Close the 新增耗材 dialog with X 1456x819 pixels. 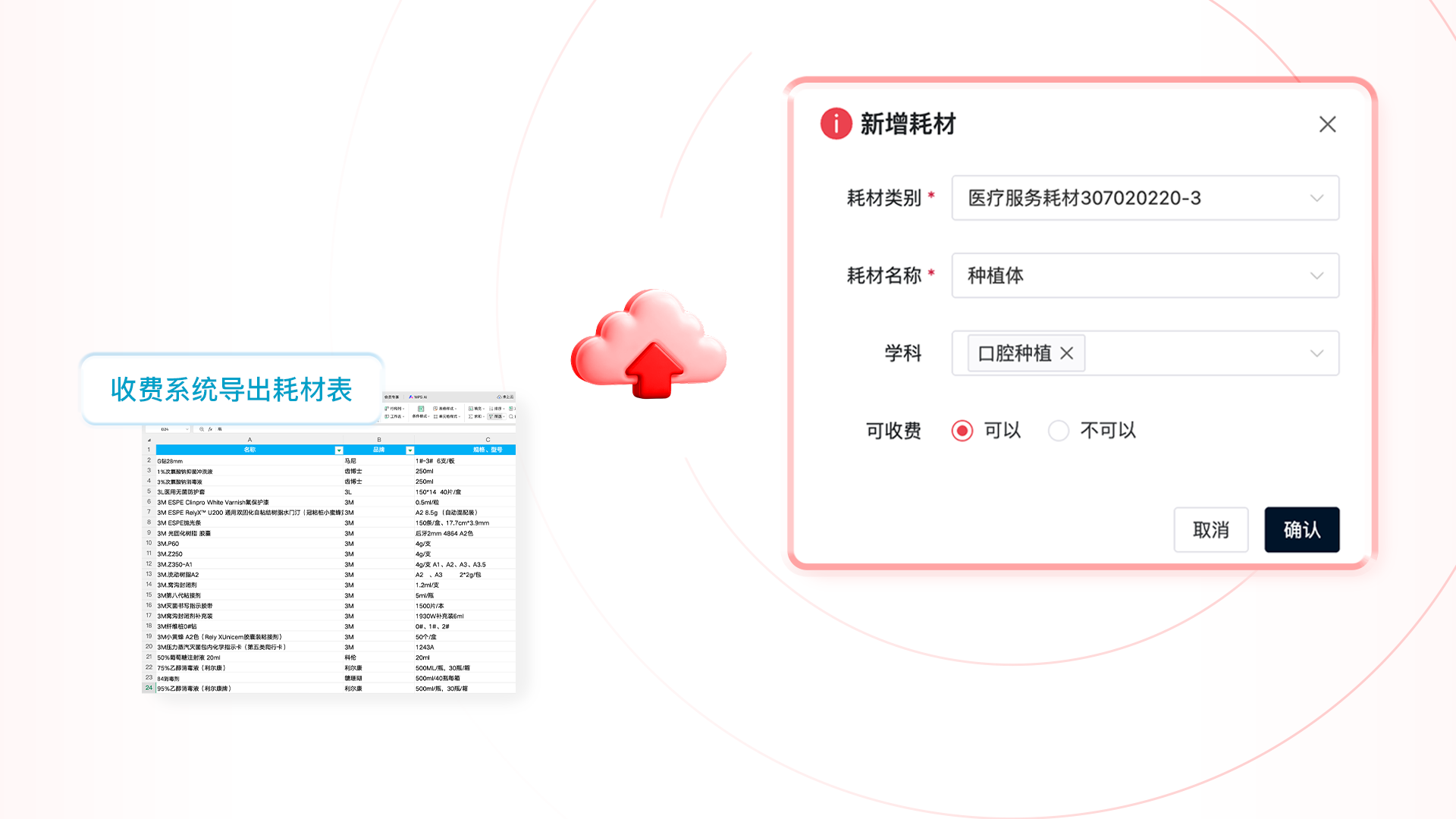coord(1327,124)
